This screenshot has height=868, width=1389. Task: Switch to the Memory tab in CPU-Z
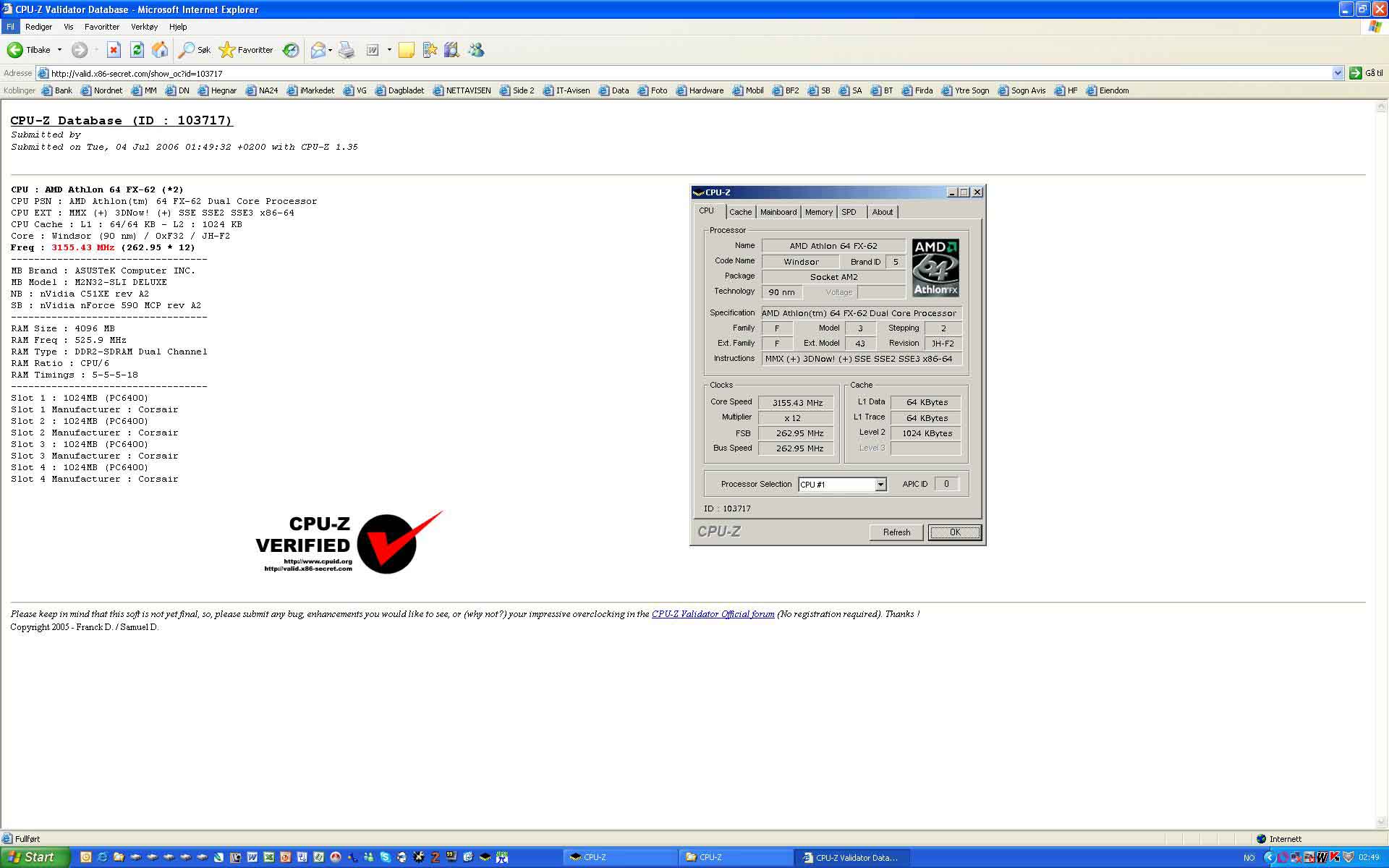point(819,212)
